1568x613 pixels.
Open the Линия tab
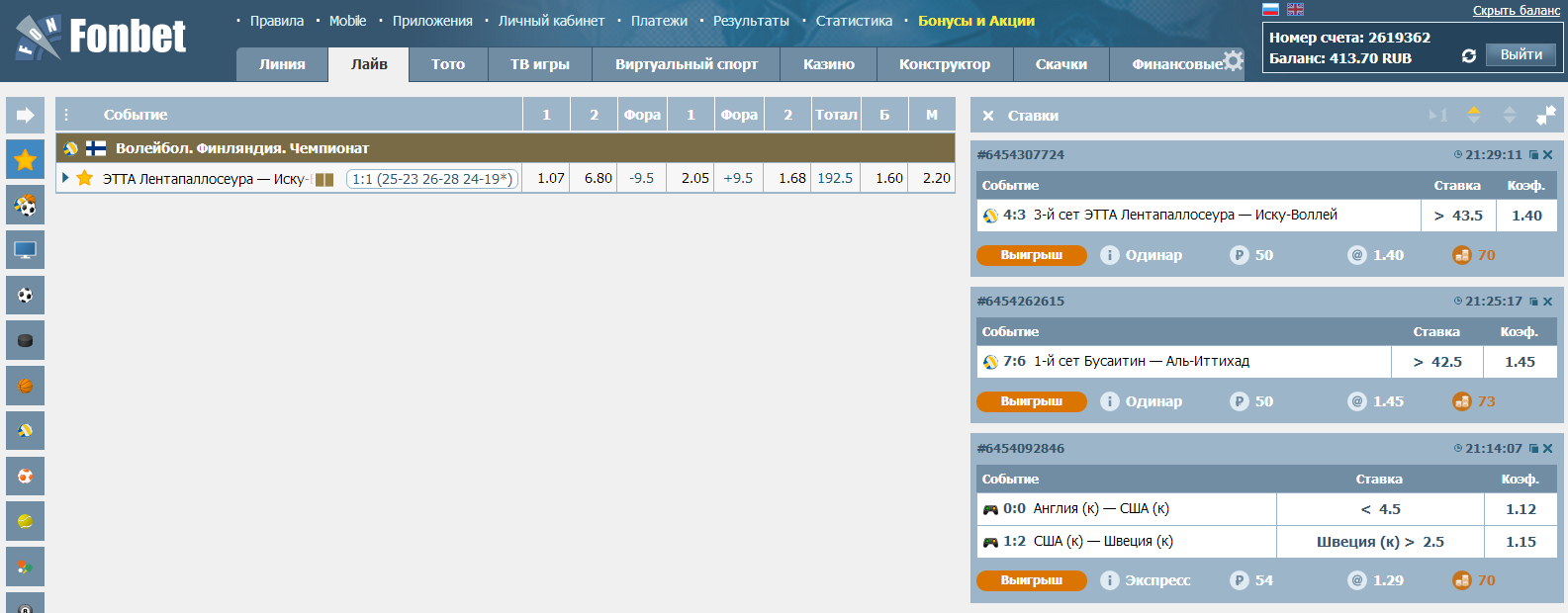tap(282, 64)
